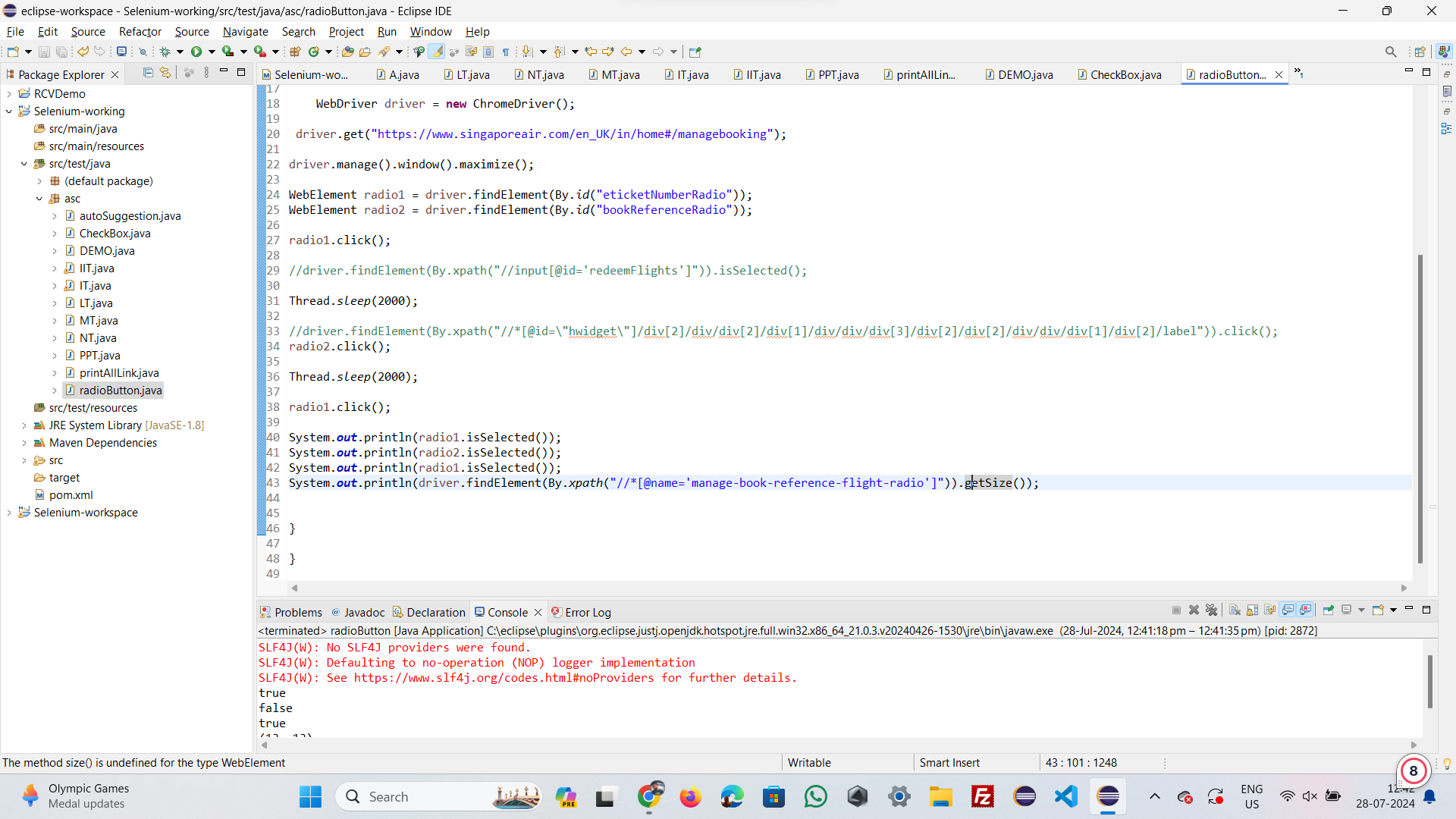Open pom.xml in the Package Explorer
This screenshot has width=1456, height=819.
71,495
